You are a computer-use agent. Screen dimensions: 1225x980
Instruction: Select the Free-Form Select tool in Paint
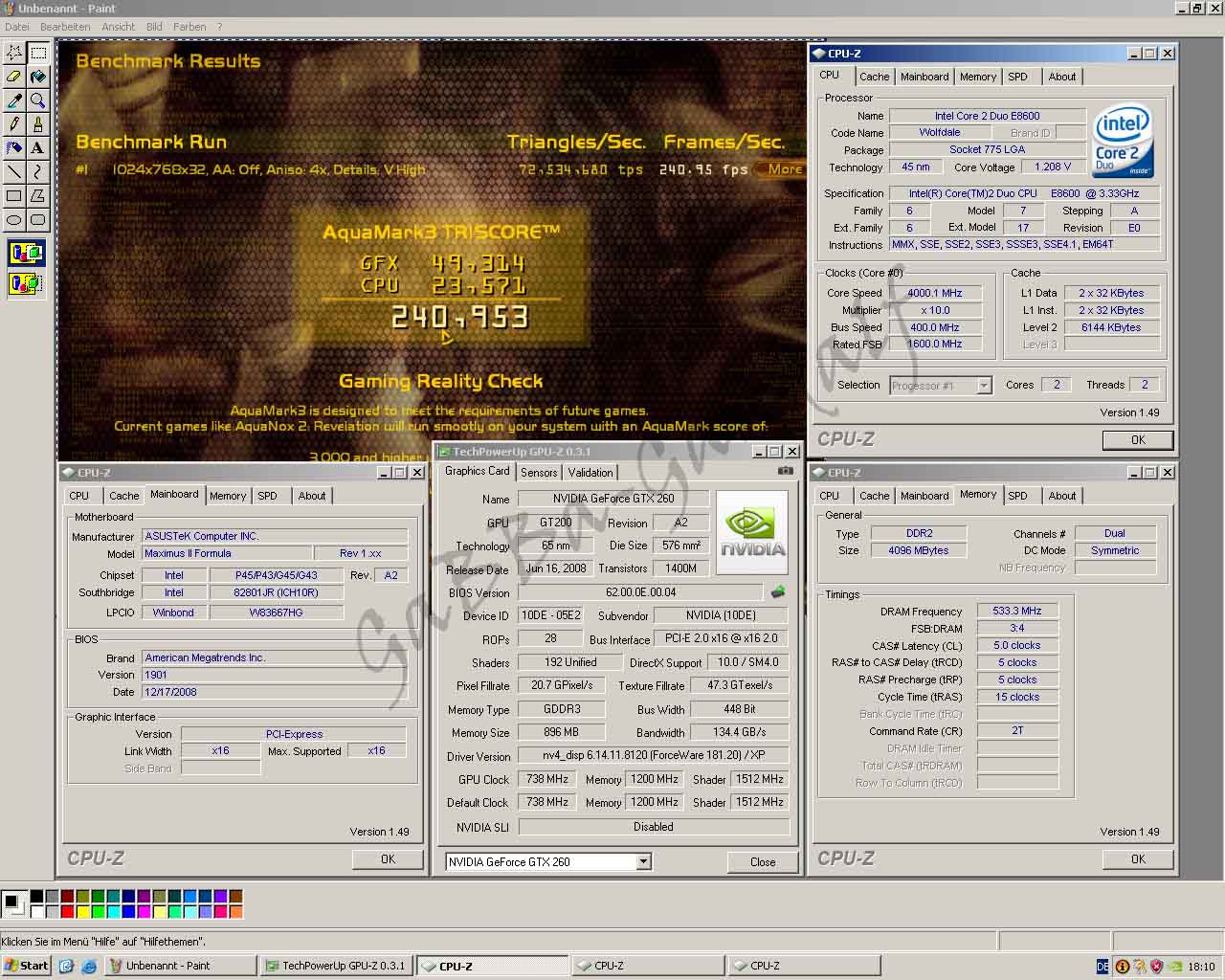pyautogui.click(x=14, y=53)
